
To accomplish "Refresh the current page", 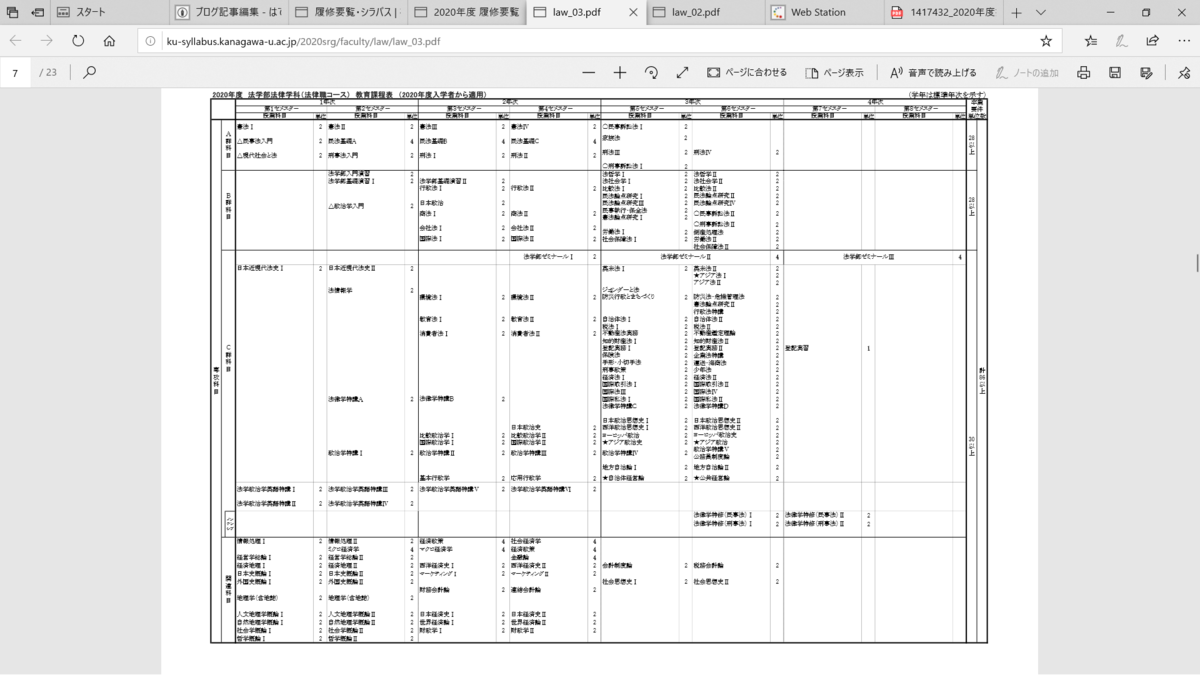I will [78, 41].
